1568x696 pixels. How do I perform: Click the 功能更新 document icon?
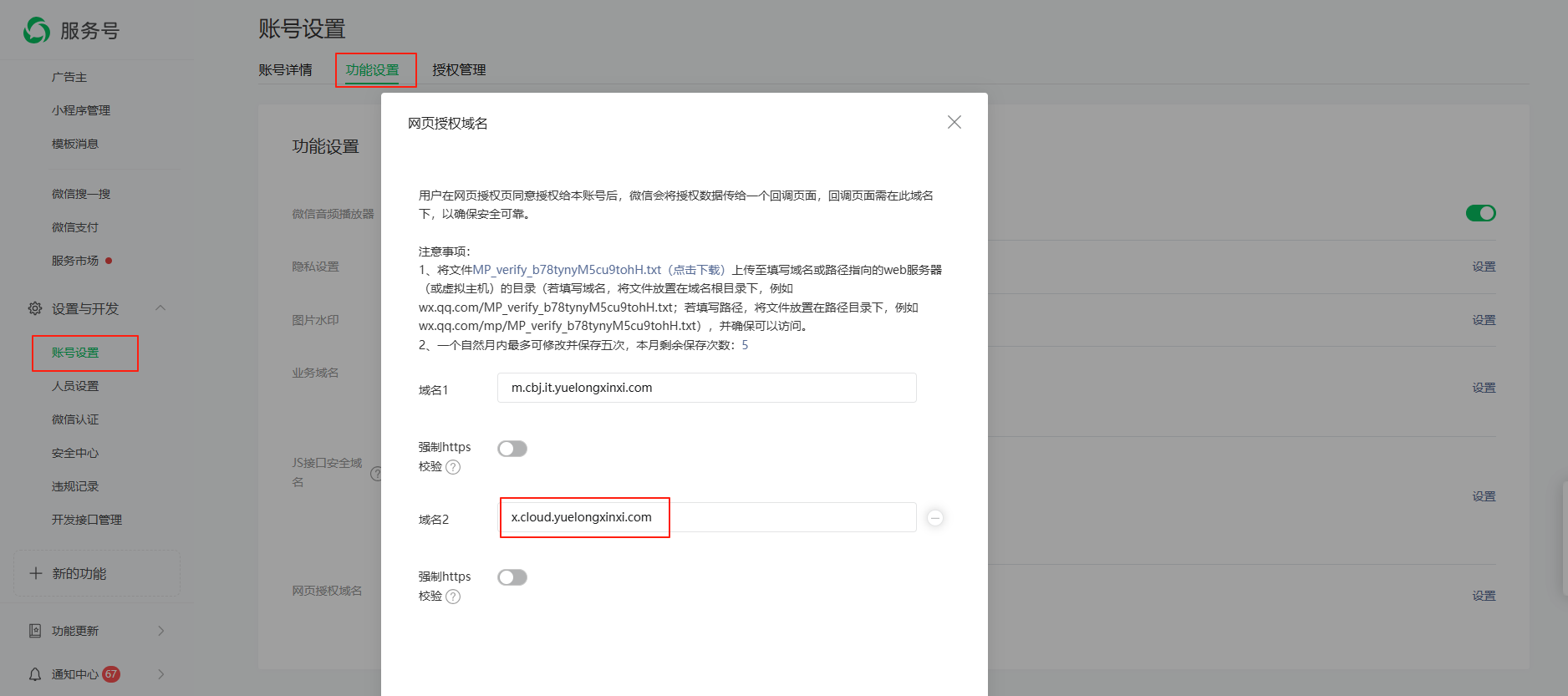[x=35, y=631]
